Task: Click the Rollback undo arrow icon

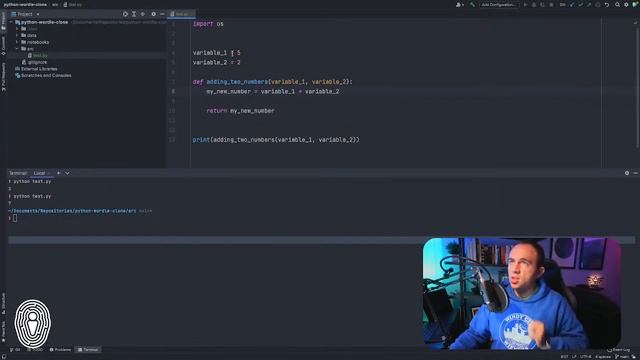Action: [x=607, y=5]
